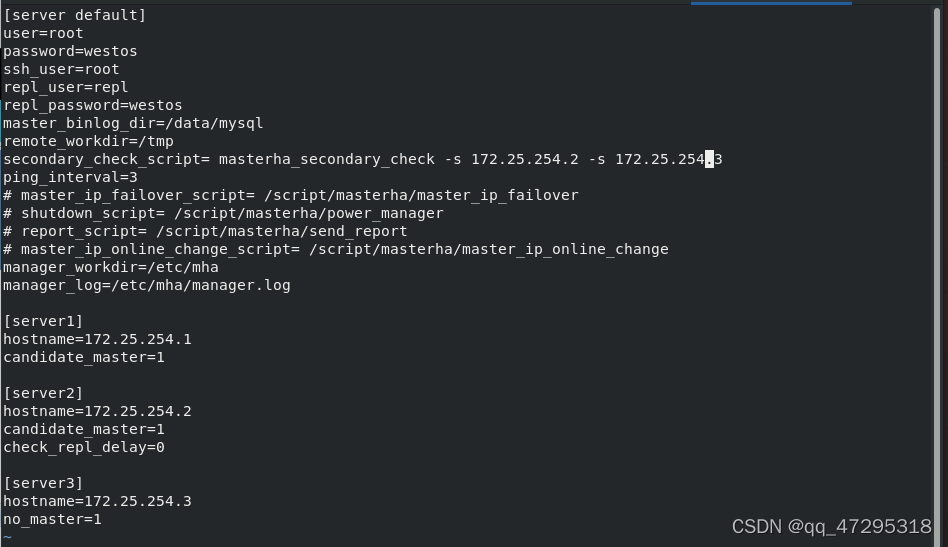Click on 'ssh_user=root' text
The image size is (948, 547).
coord(61,70)
